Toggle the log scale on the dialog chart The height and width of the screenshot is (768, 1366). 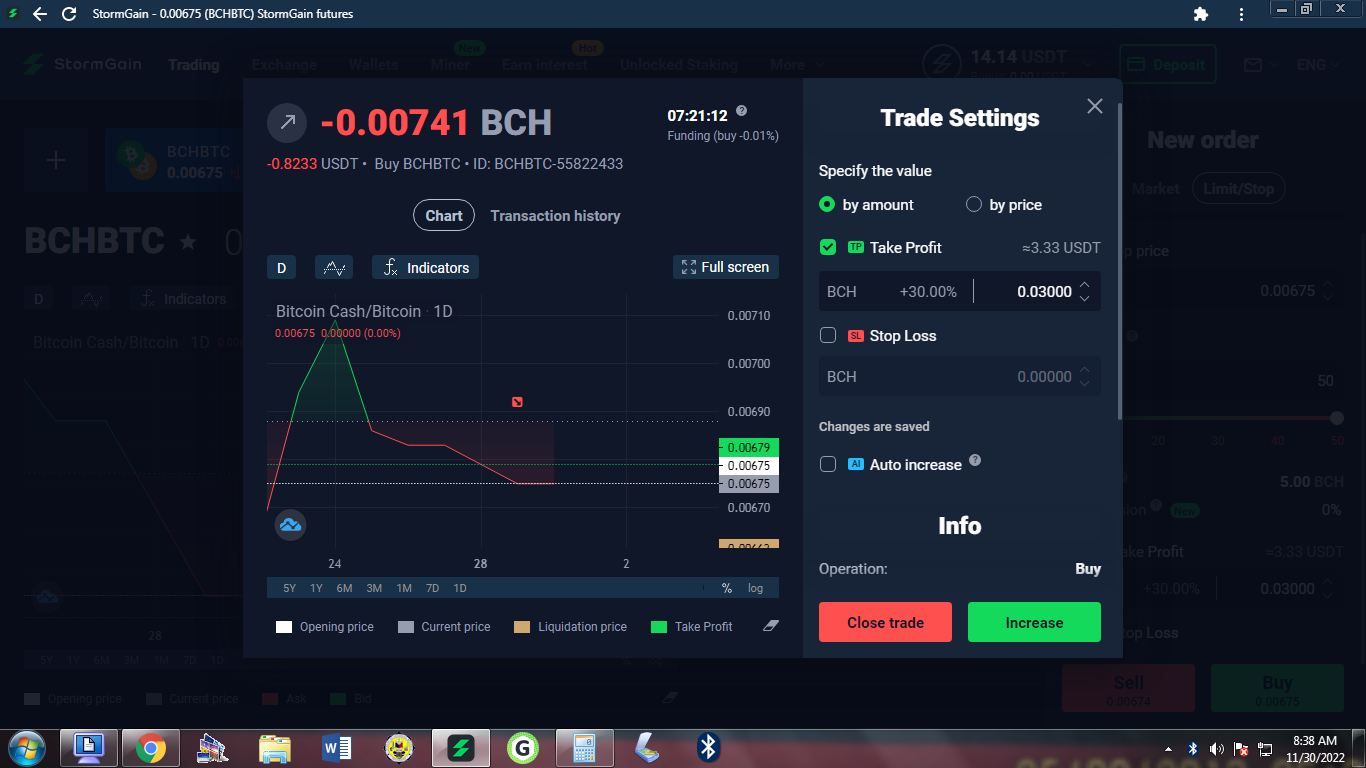click(x=755, y=588)
